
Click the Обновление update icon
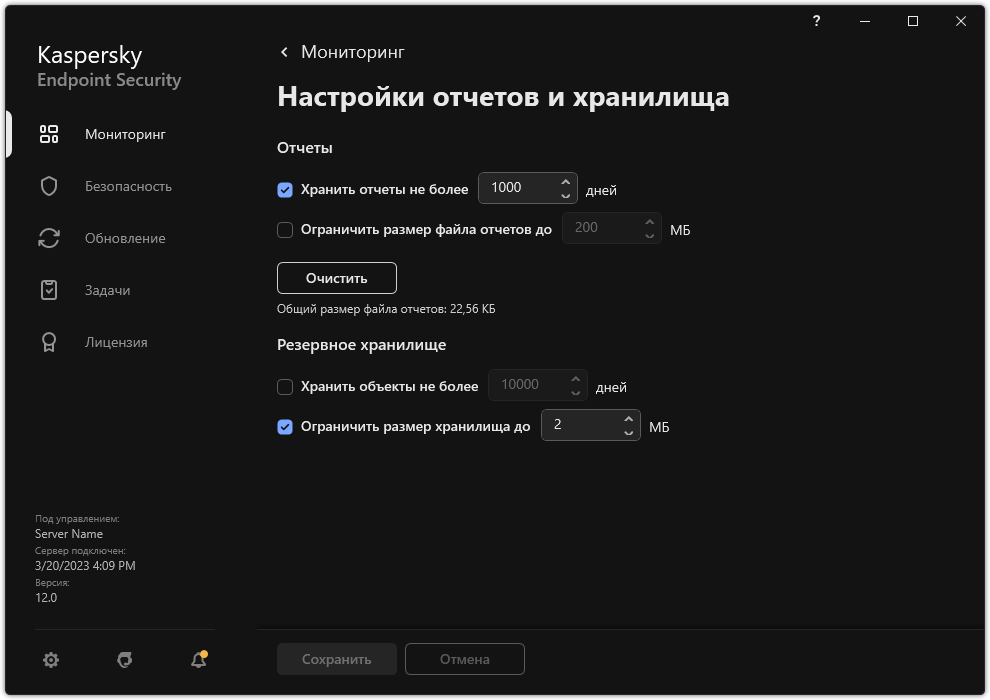coord(48,238)
